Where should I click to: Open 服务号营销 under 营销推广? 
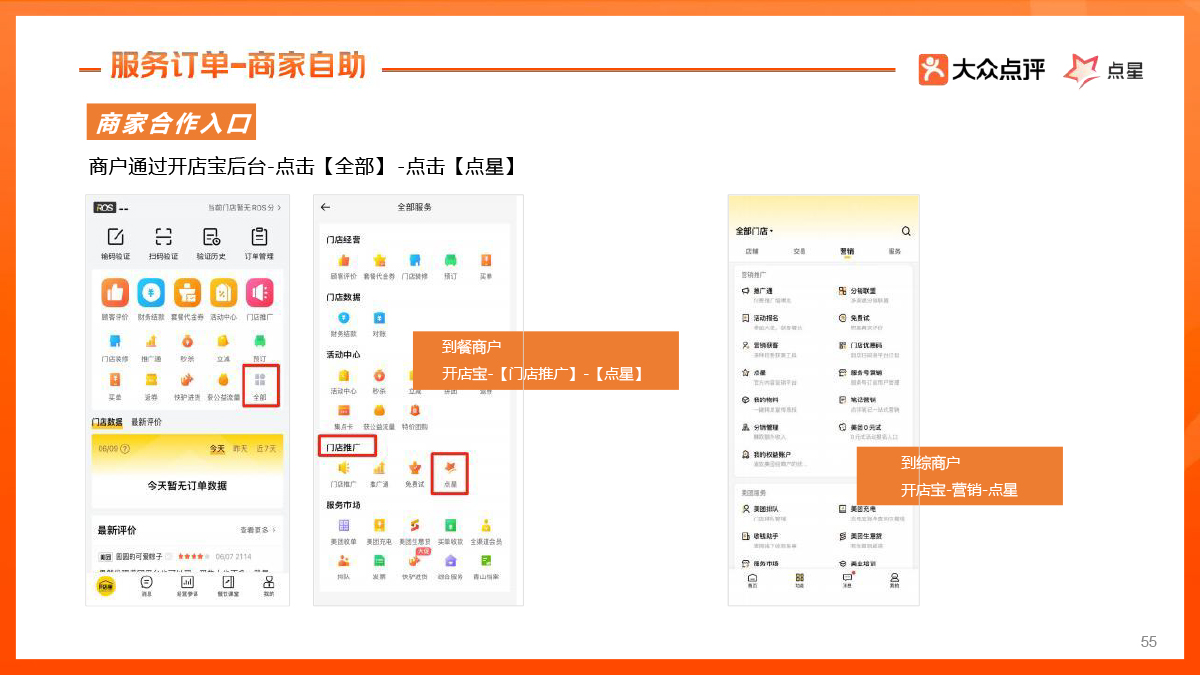pyautogui.click(x=870, y=375)
